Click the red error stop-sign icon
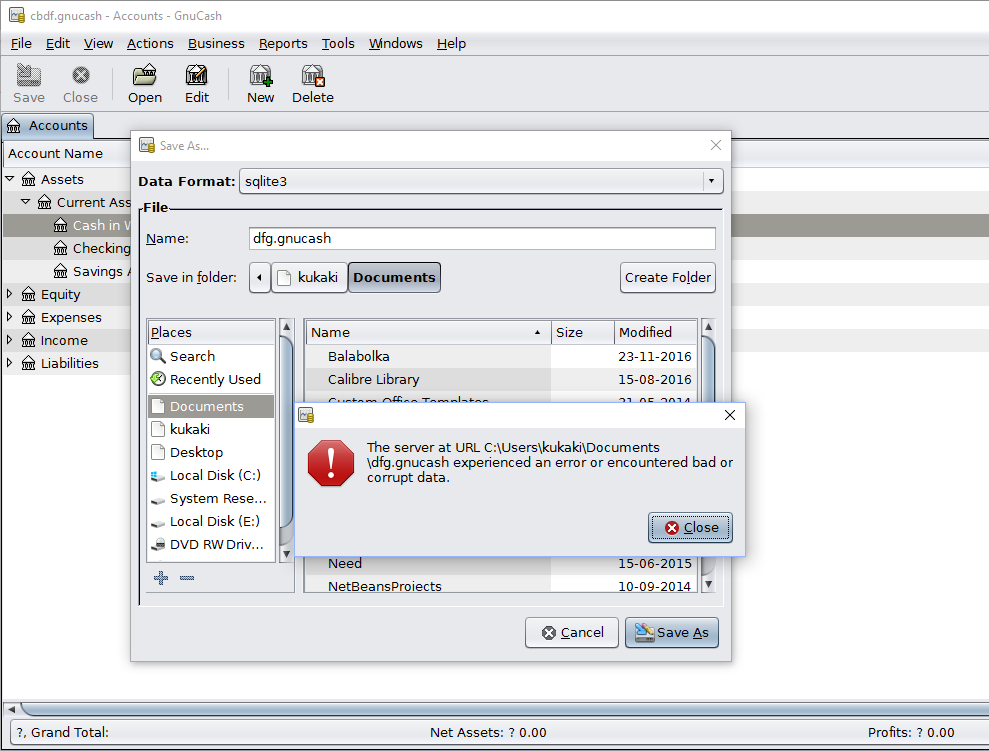 (331, 463)
